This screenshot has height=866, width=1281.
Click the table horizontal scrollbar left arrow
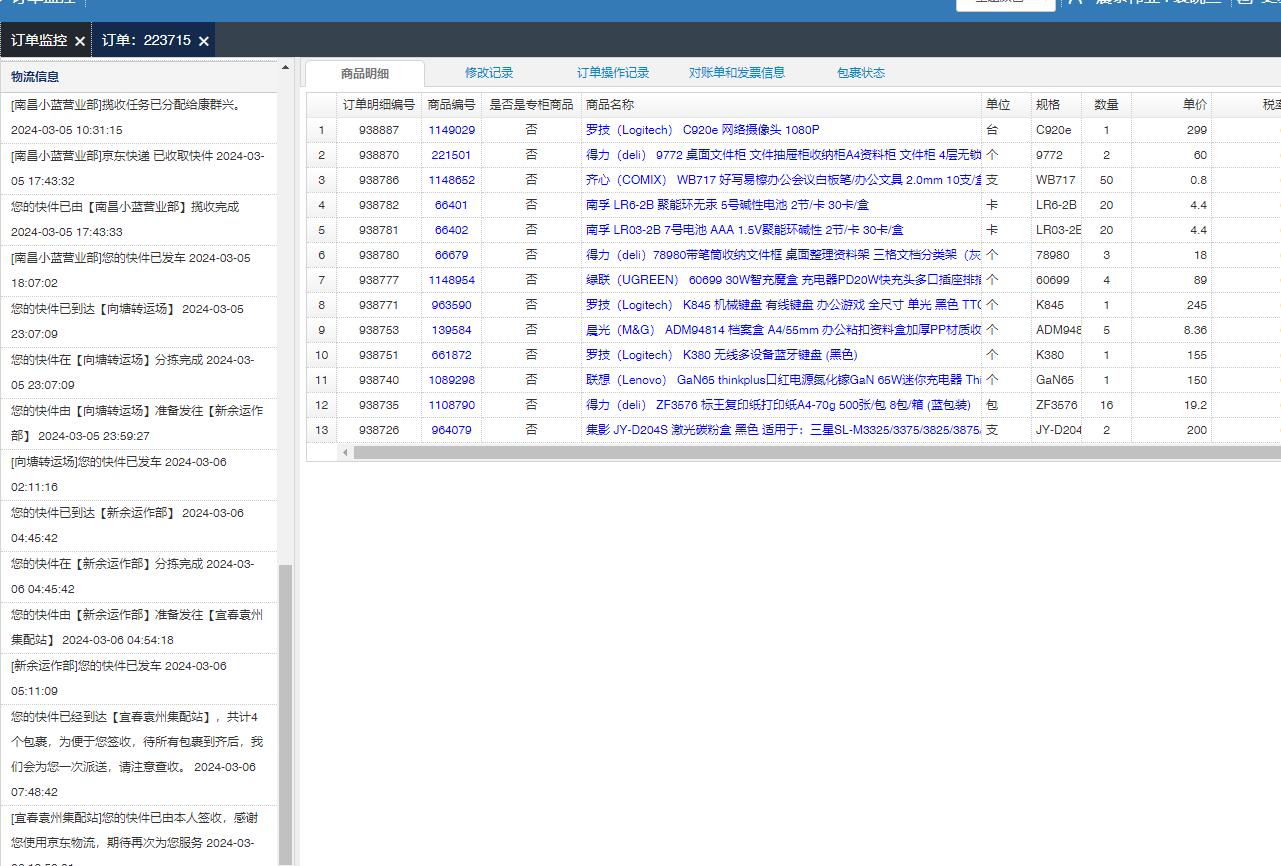[346, 453]
